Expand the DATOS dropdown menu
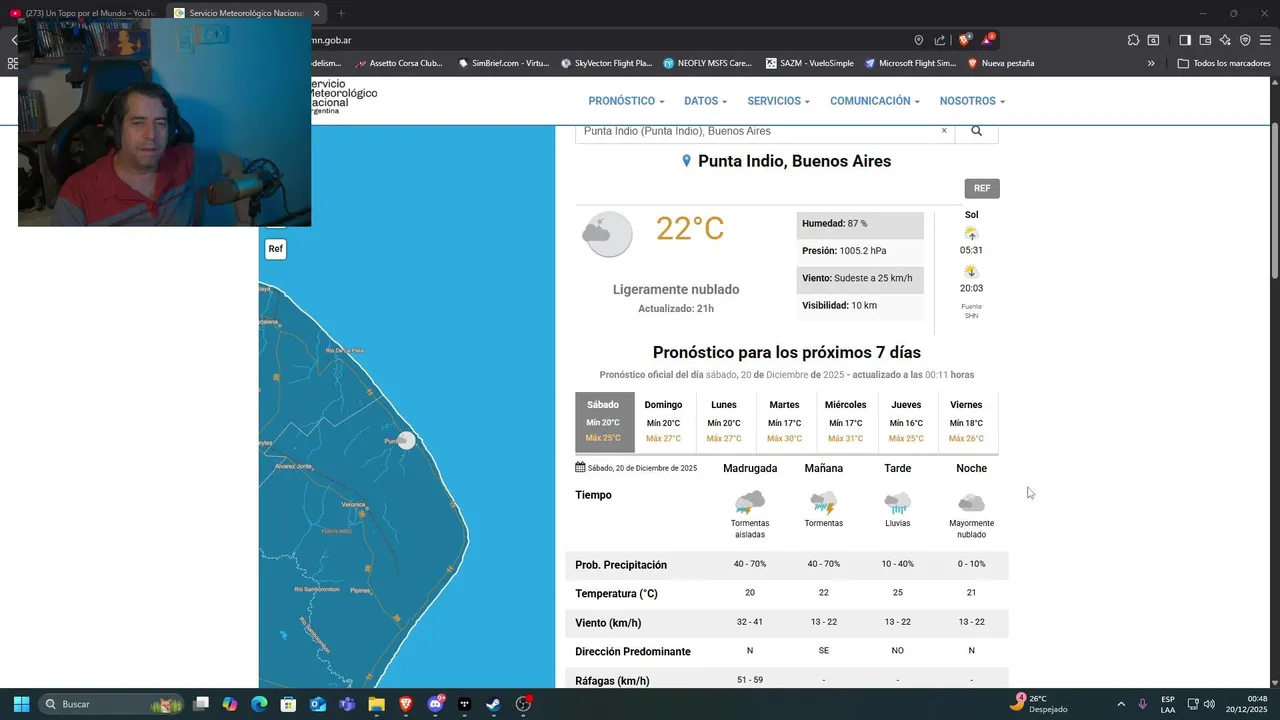Screen dimensions: 1280x720 705,101
